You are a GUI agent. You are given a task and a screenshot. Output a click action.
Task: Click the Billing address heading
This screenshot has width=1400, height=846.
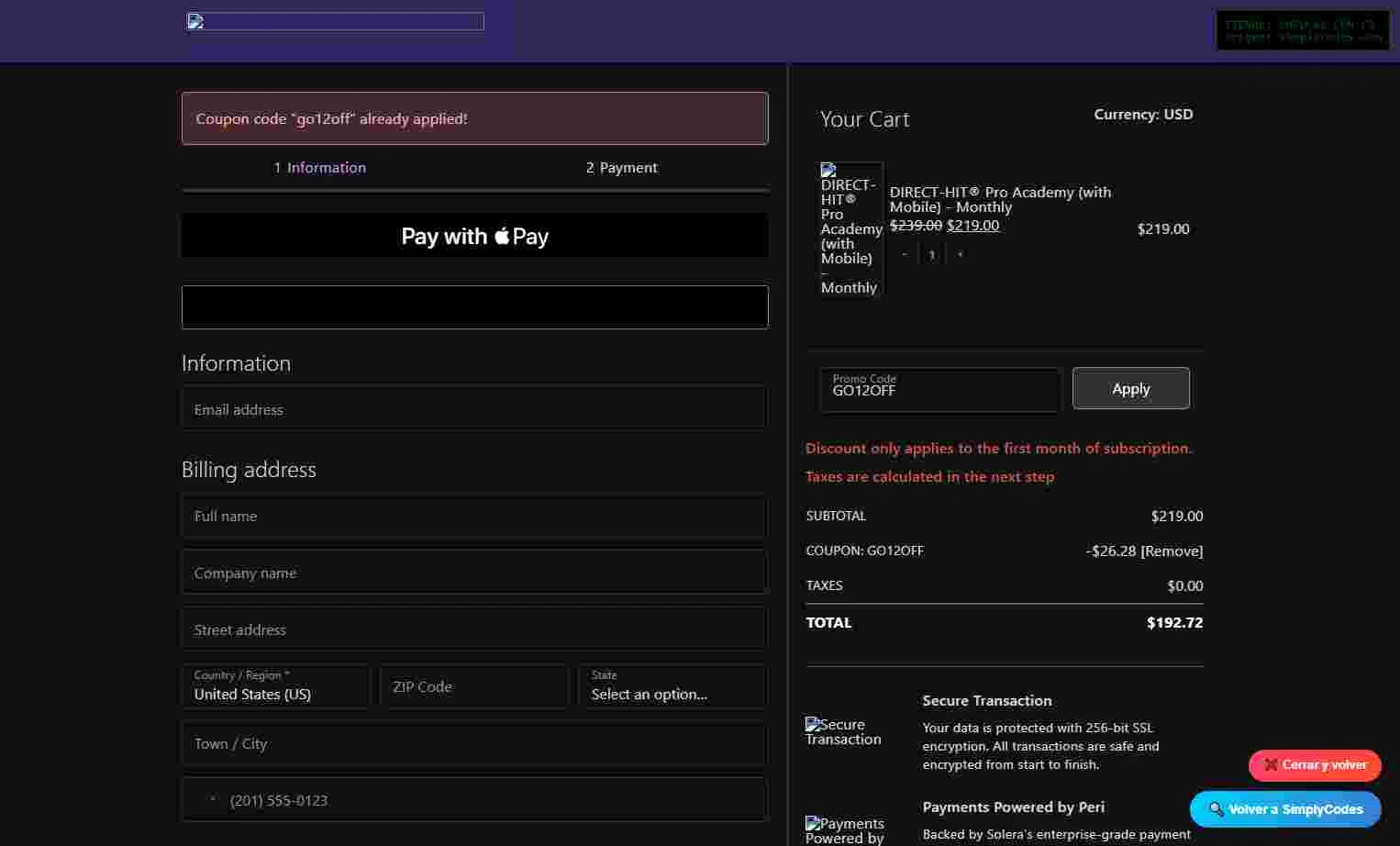(x=249, y=470)
